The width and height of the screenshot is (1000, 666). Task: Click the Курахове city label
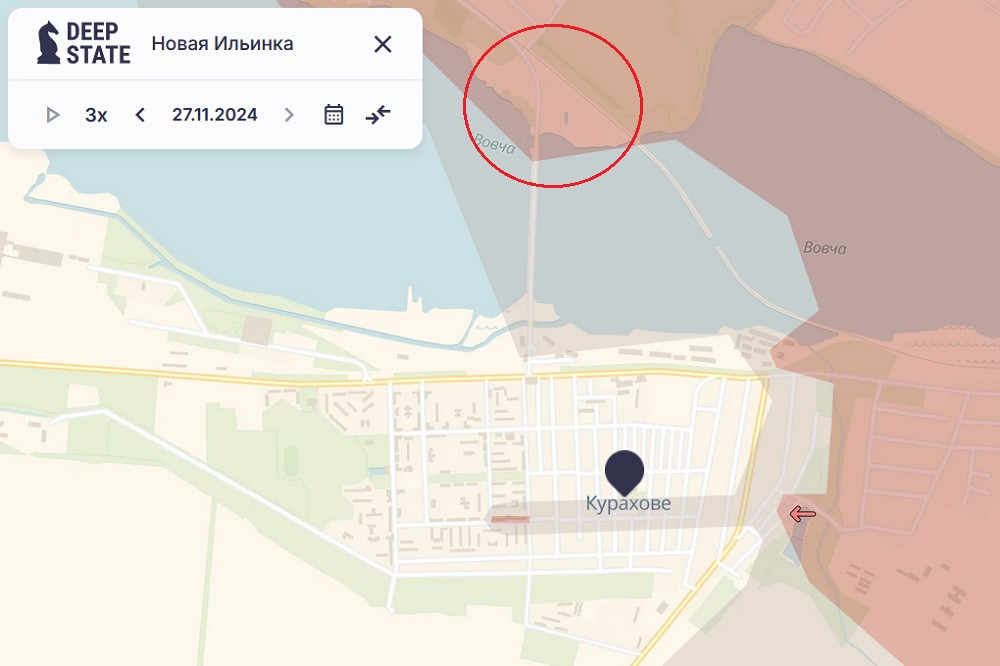[x=628, y=504]
